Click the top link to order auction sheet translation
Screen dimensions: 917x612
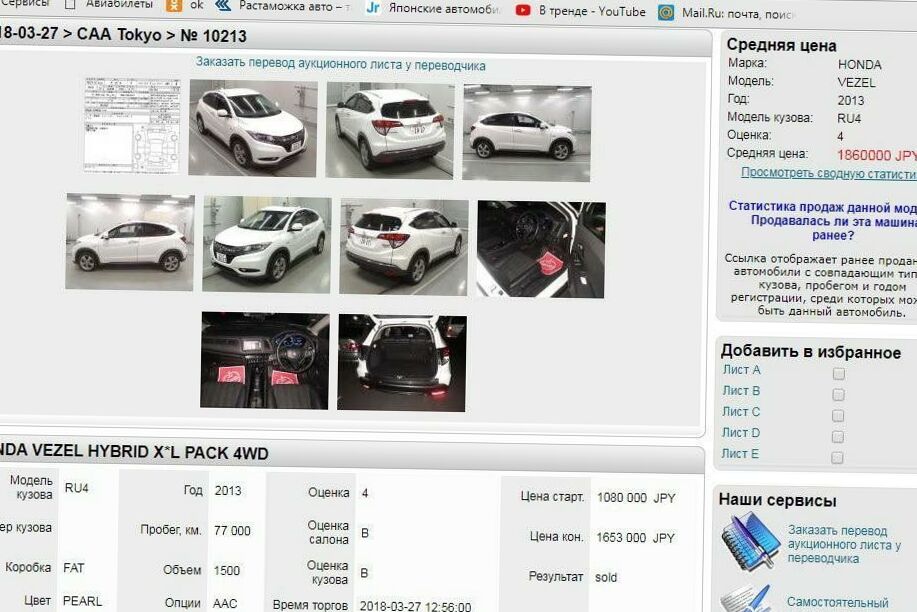(340, 64)
